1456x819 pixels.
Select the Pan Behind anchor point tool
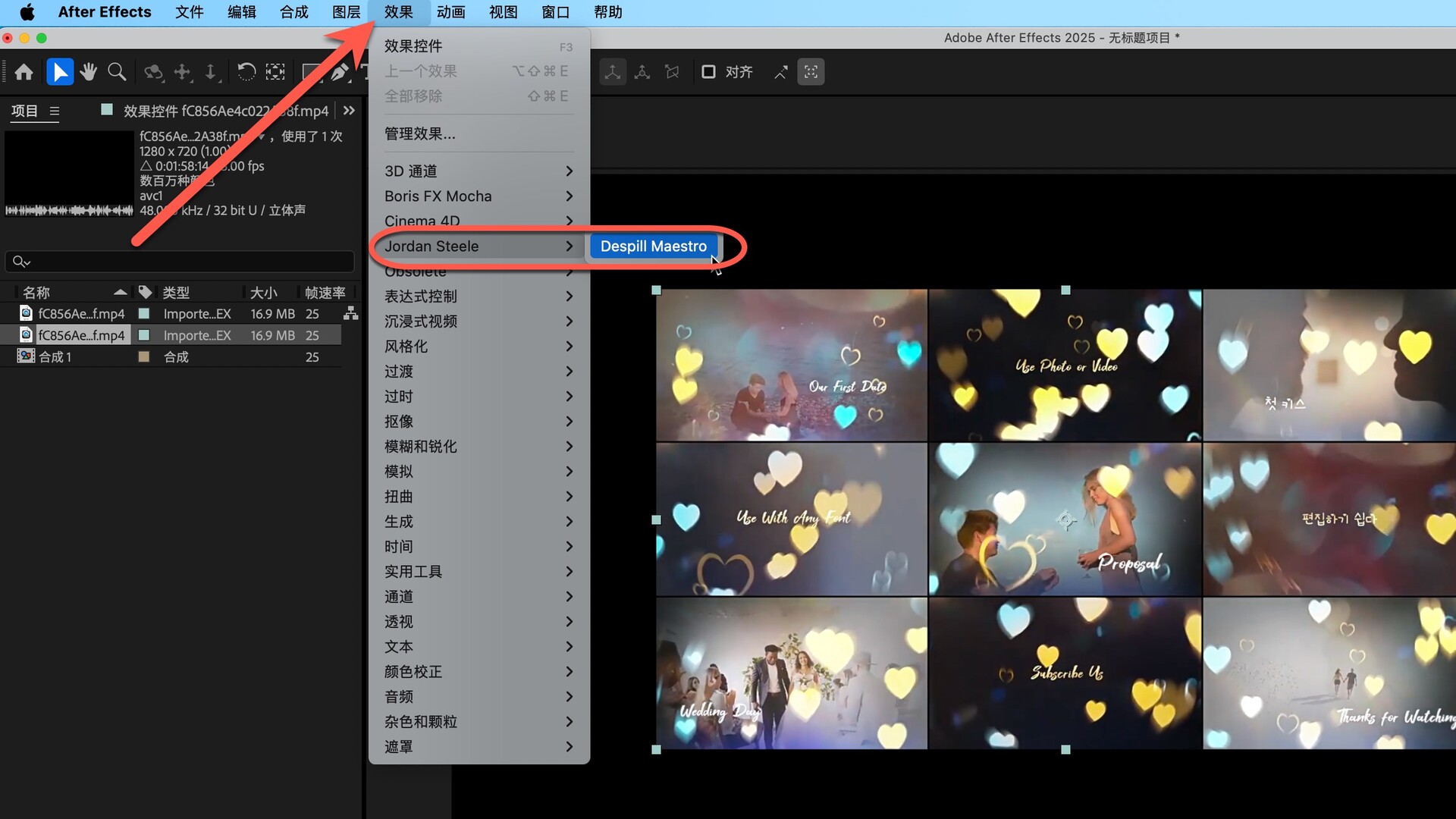pyautogui.click(x=275, y=72)
